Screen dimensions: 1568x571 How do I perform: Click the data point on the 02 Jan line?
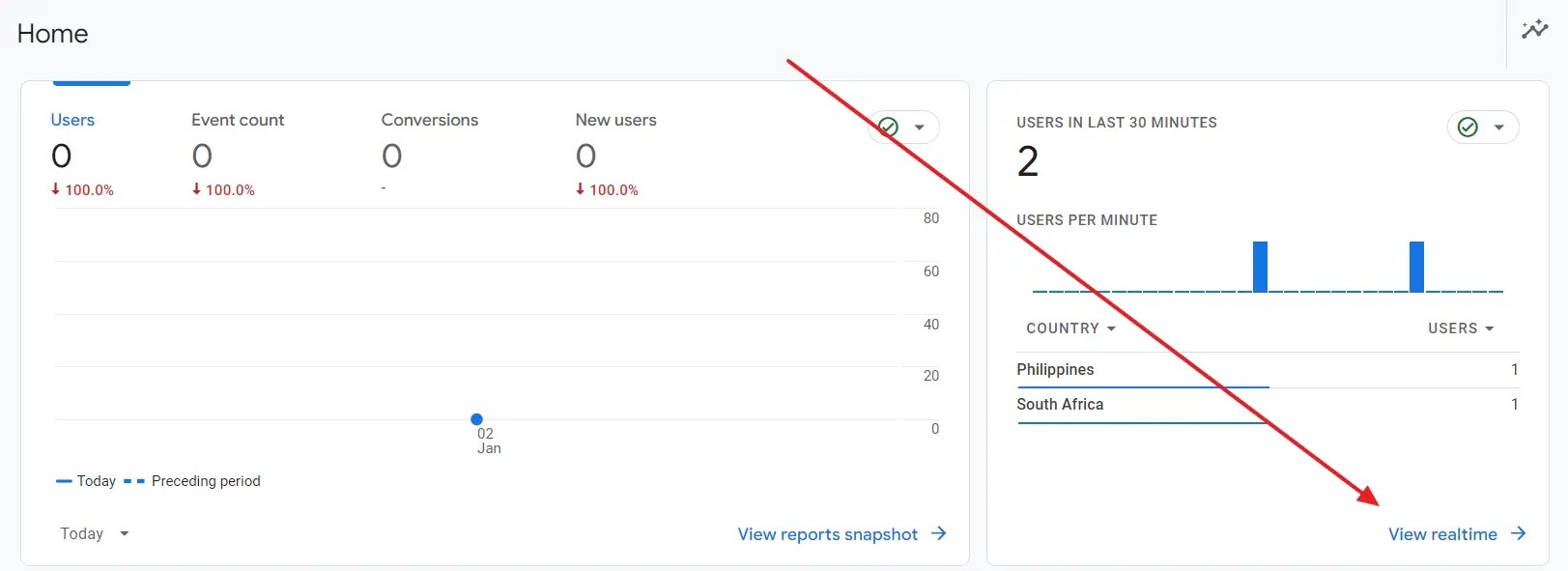[x=476, y=418]
